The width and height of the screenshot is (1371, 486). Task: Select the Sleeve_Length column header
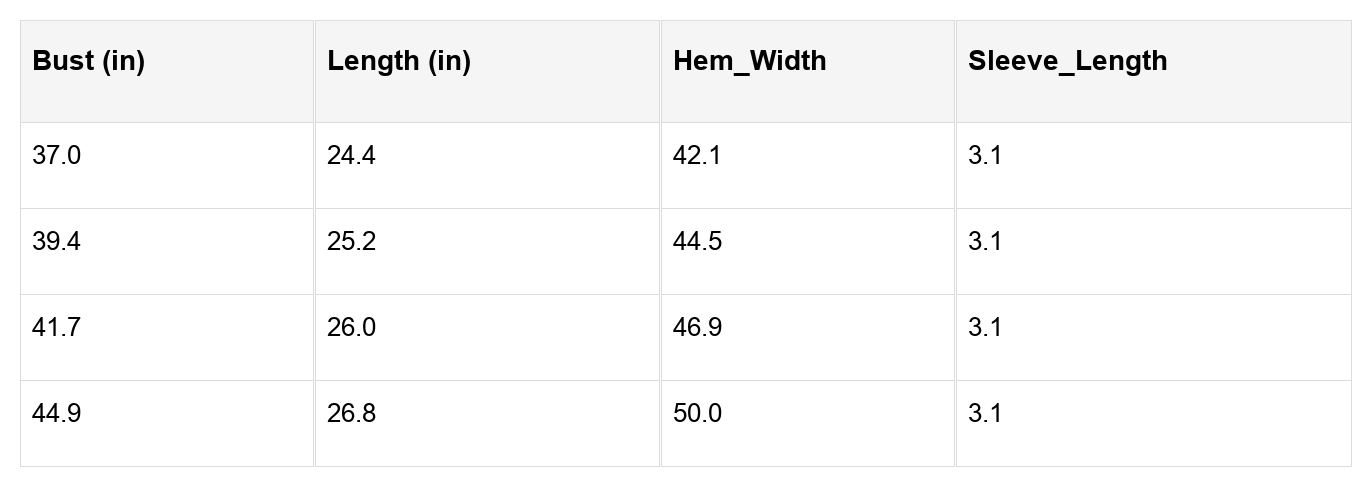click(1067, 61)
